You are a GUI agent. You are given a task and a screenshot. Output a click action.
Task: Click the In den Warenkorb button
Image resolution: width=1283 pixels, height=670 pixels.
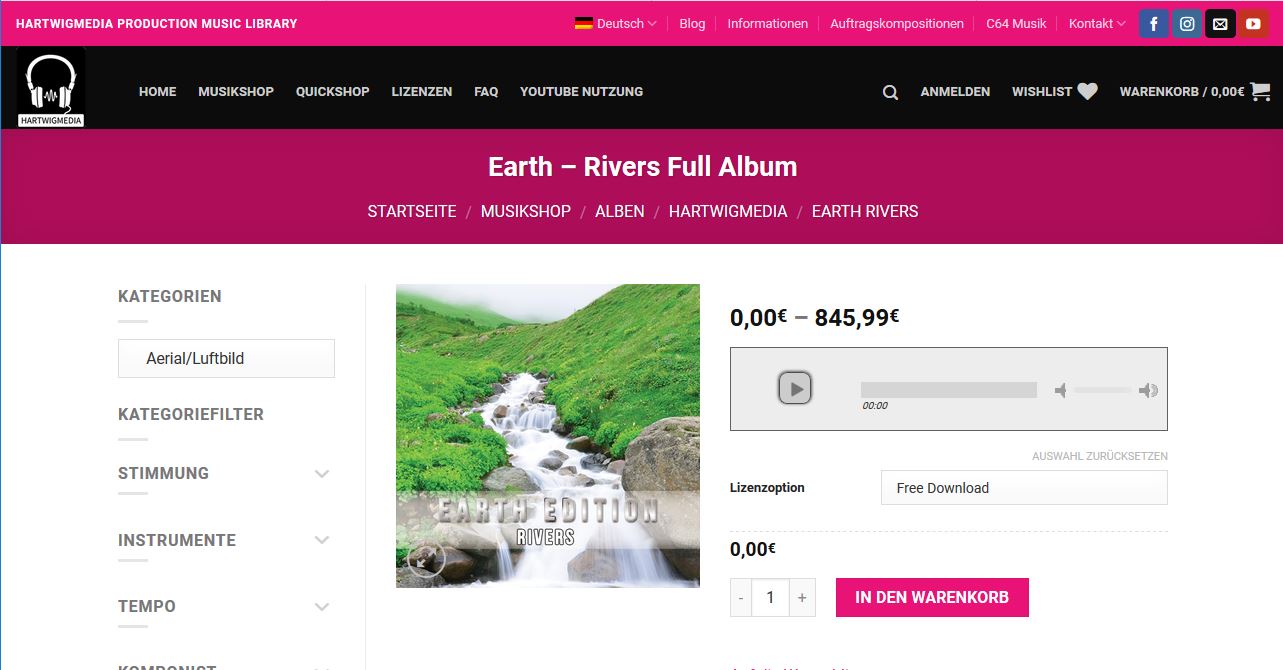click(932, 597)
